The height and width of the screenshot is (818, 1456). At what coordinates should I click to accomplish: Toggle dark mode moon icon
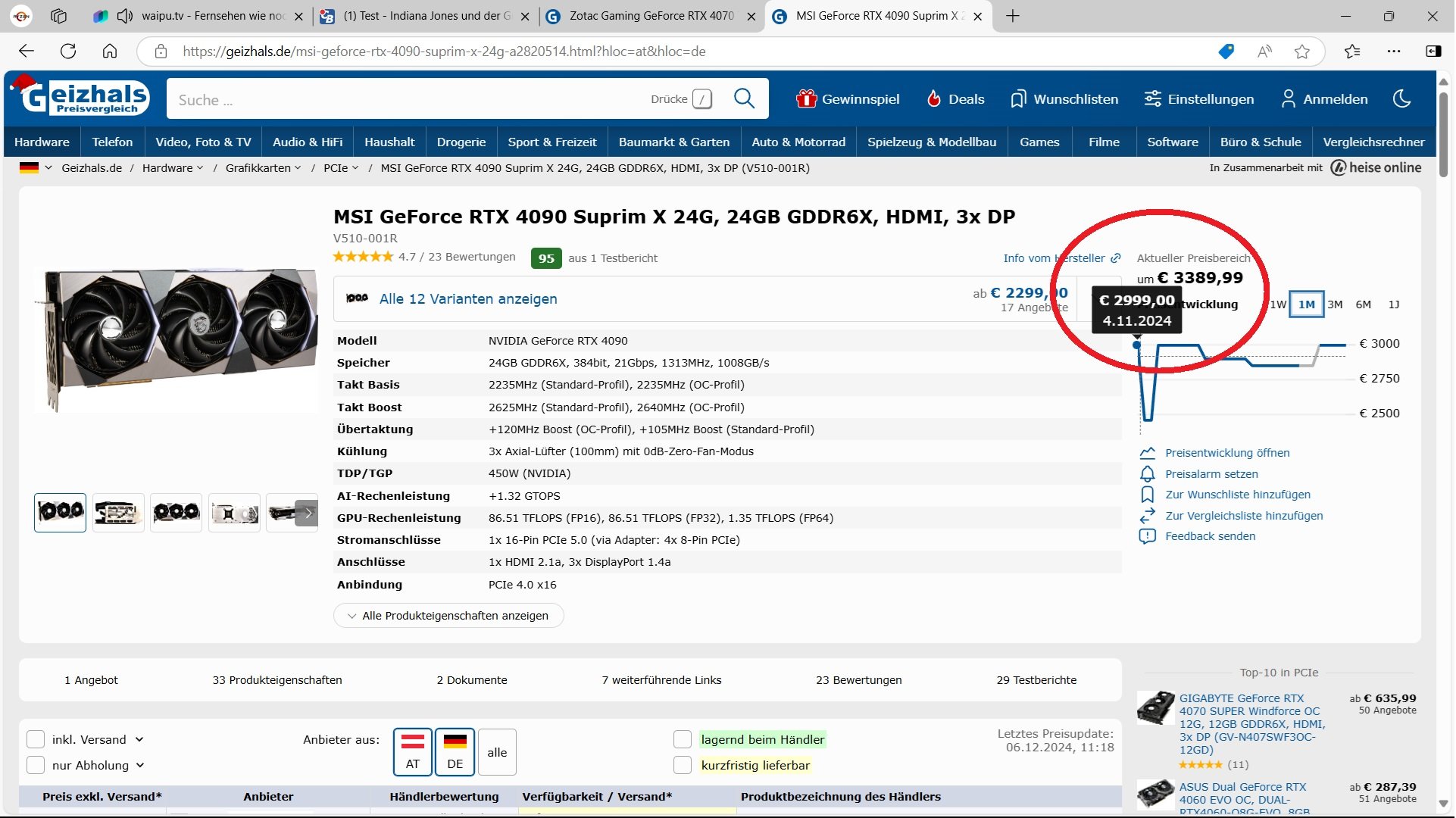(1402, 98)
